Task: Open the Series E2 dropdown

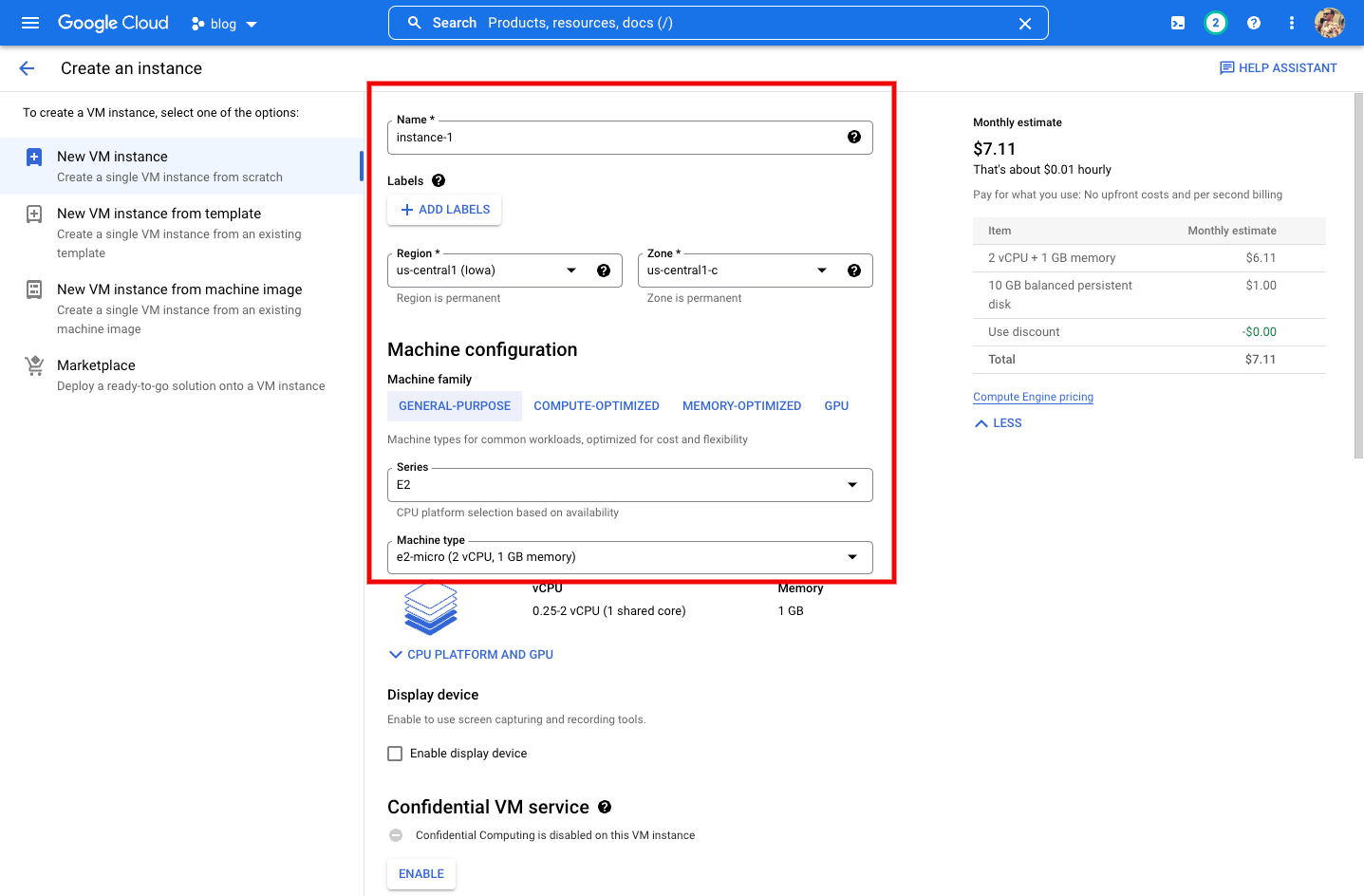Action: (630, 485)
